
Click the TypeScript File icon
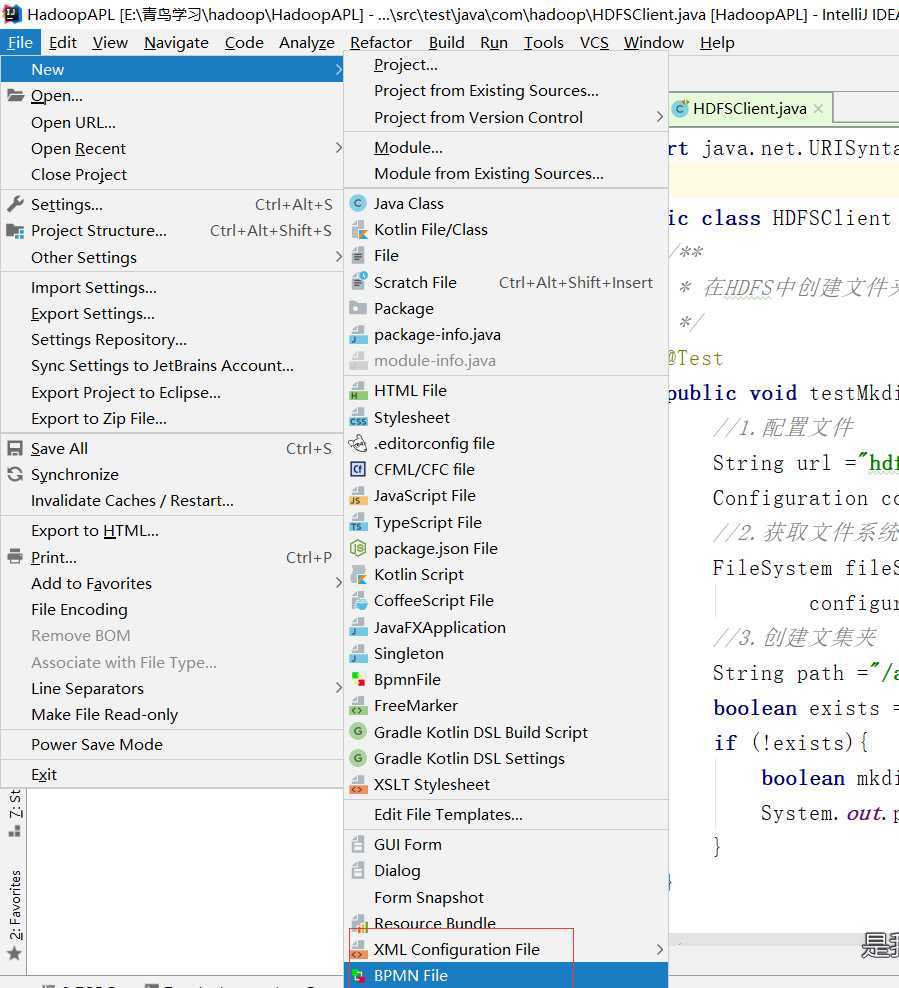tap(358, 523)
